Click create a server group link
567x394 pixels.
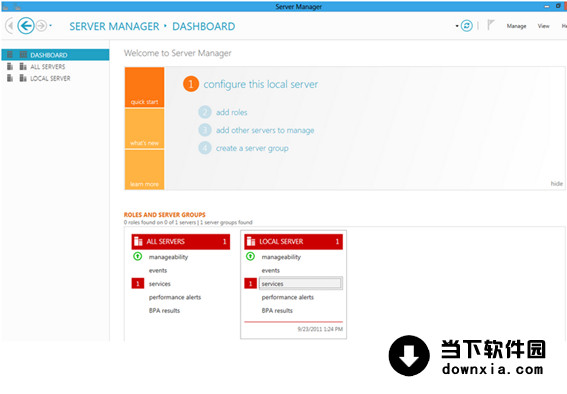252,148
